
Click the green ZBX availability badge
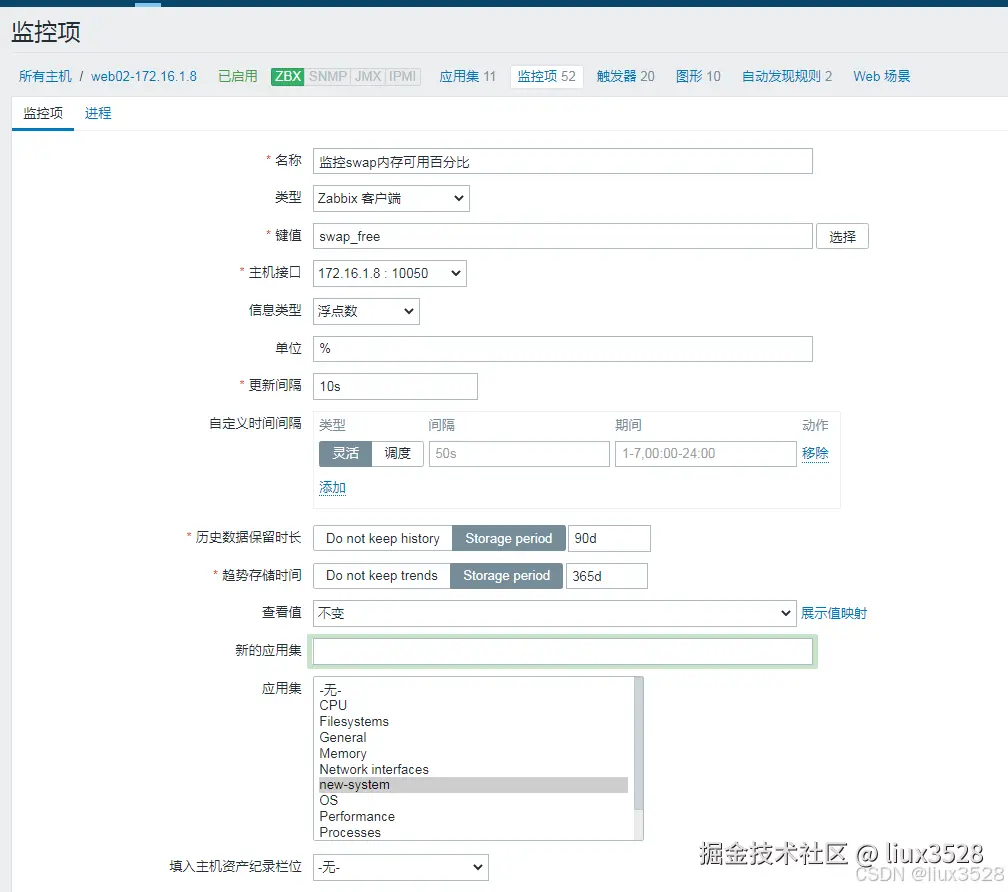(x=287, y=76)
